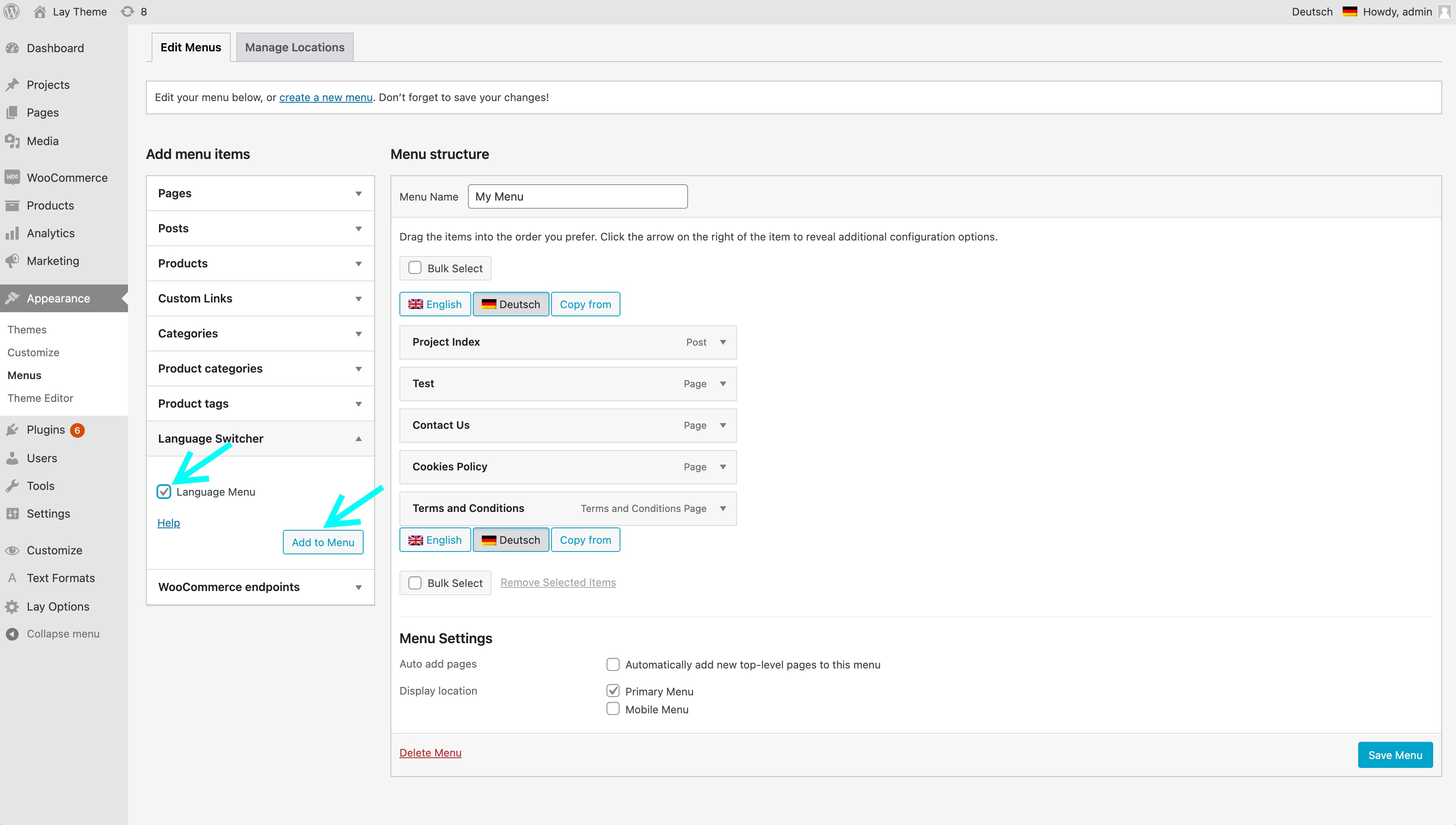Click the Text Formats letter icon
Screen dimensions: 1456x825
(13, 578)
